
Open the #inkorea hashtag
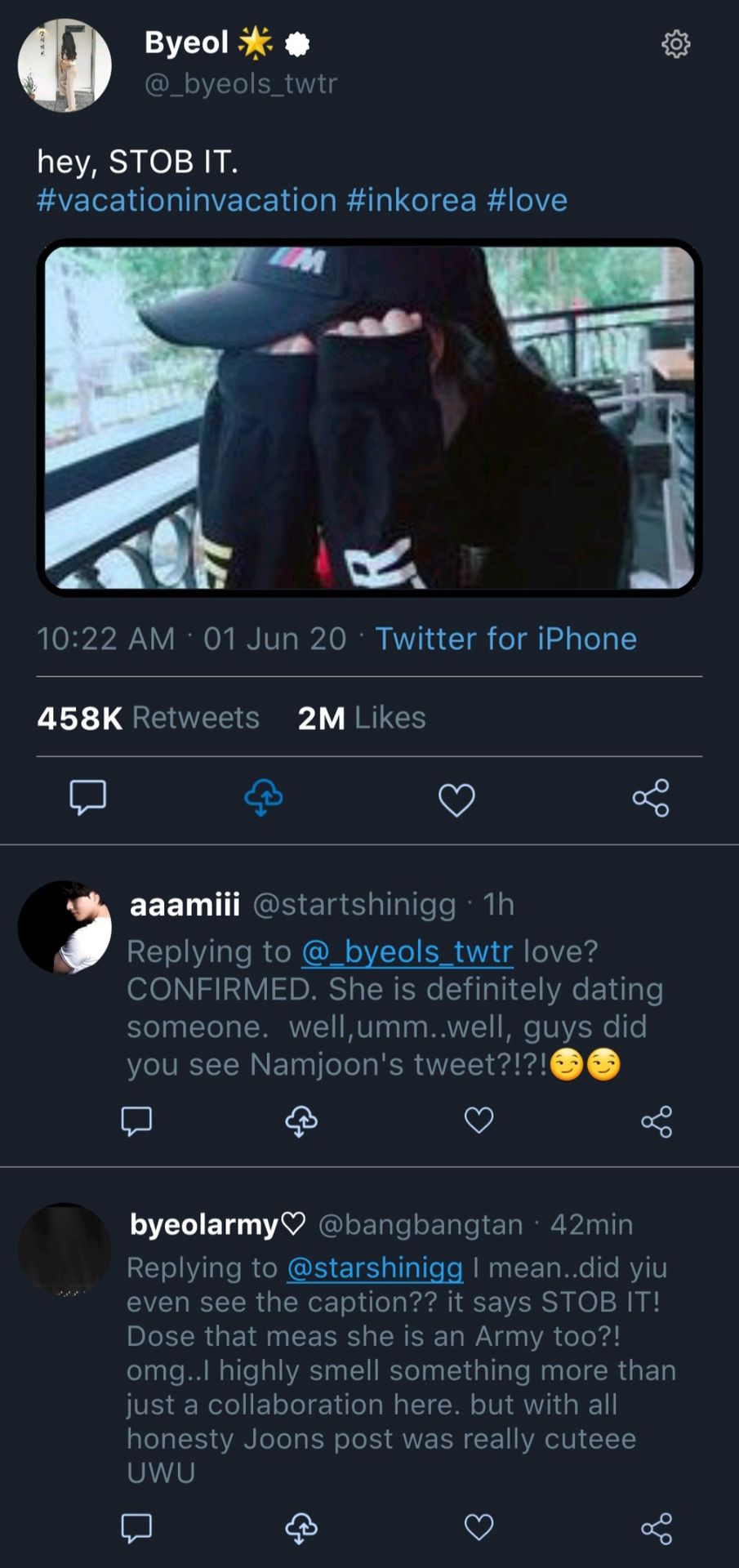412,200
